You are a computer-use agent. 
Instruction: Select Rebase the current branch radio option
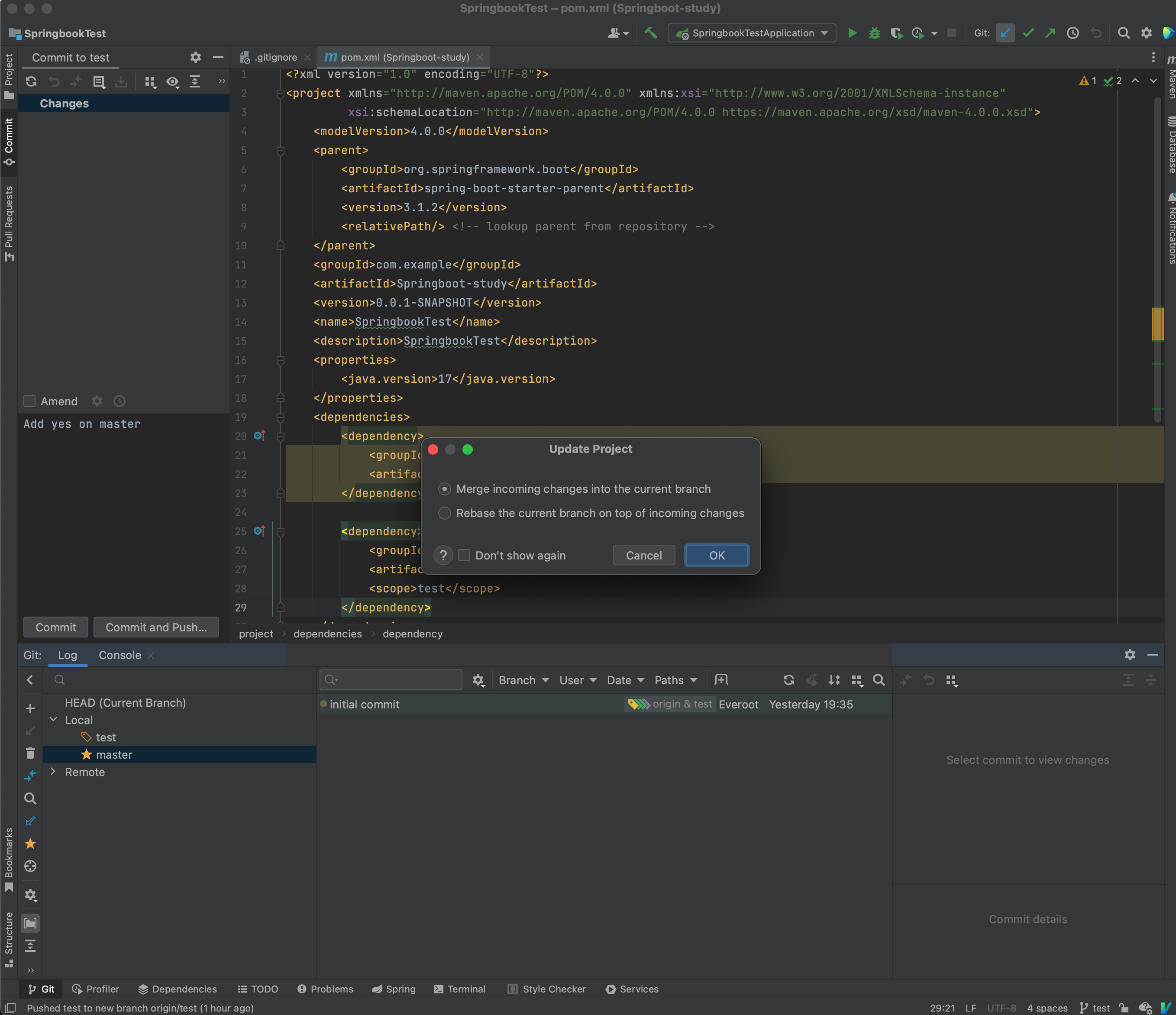(x=444, y=513)
